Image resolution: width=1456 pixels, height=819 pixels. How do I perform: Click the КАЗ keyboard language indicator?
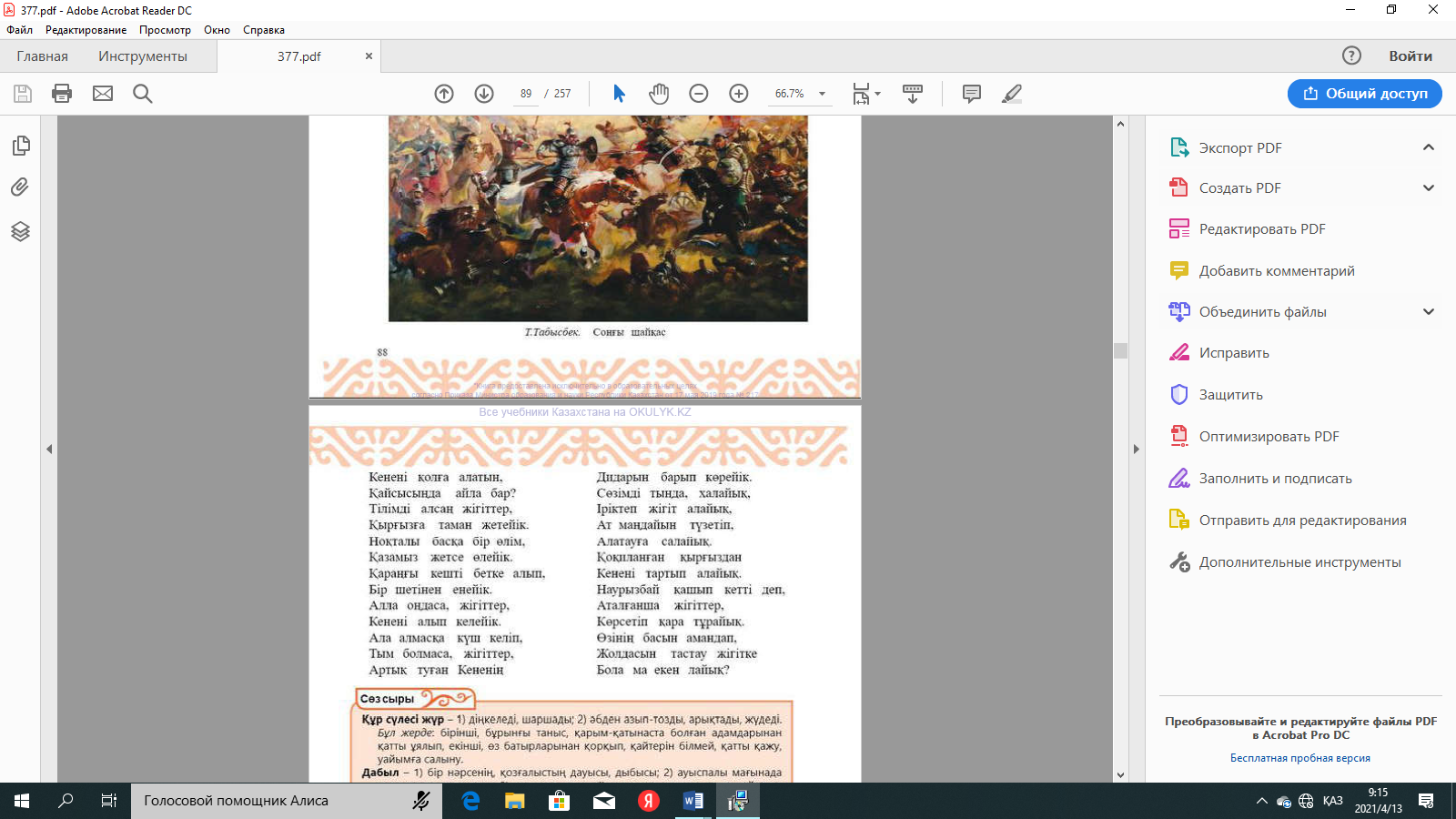coord(1332,801)
